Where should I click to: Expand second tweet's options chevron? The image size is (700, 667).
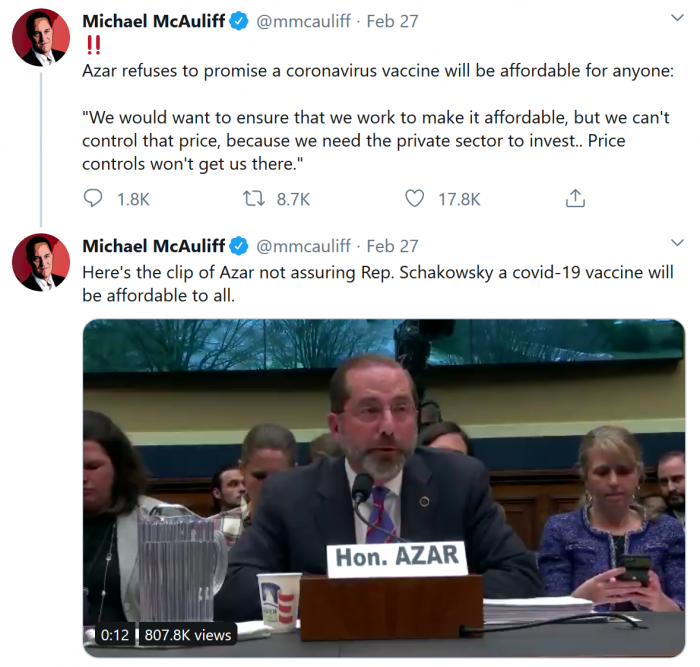click(x=677, y=243)
